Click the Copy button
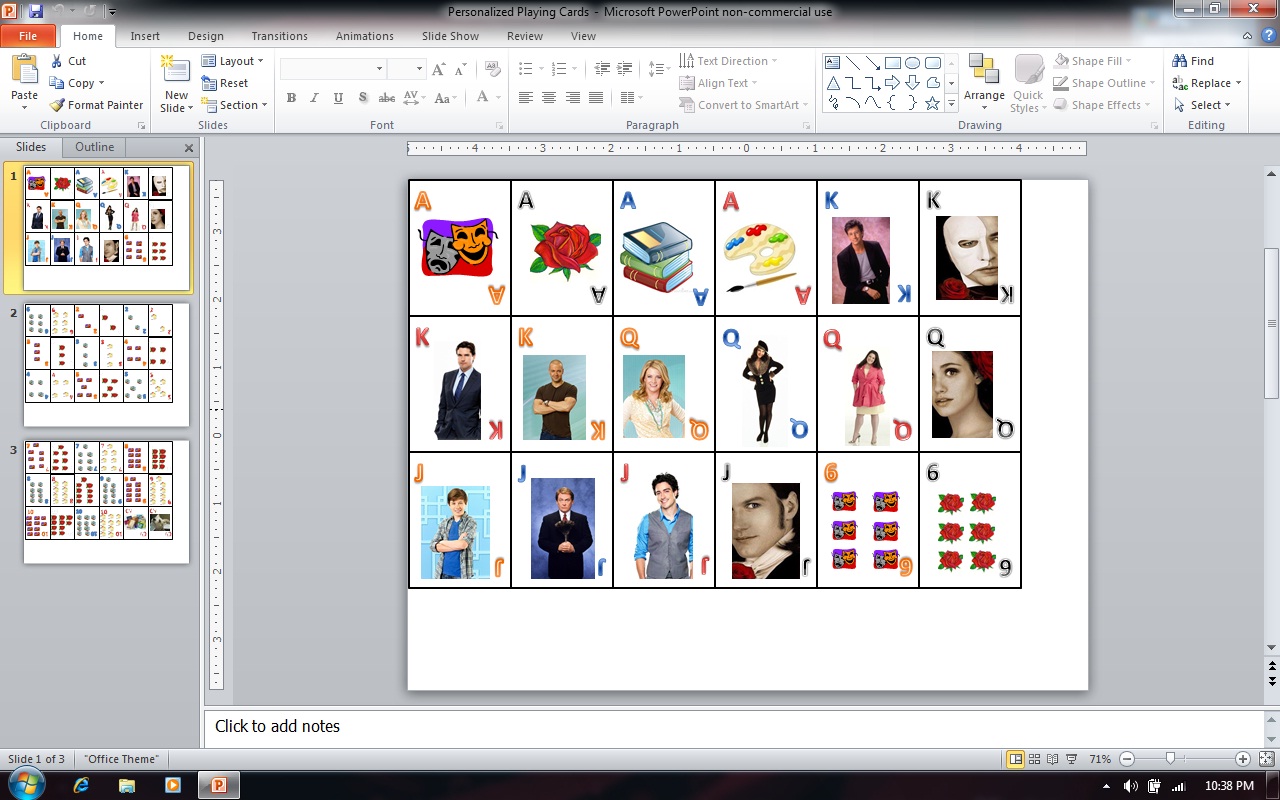1280x800 pixels. click(76, 83)
